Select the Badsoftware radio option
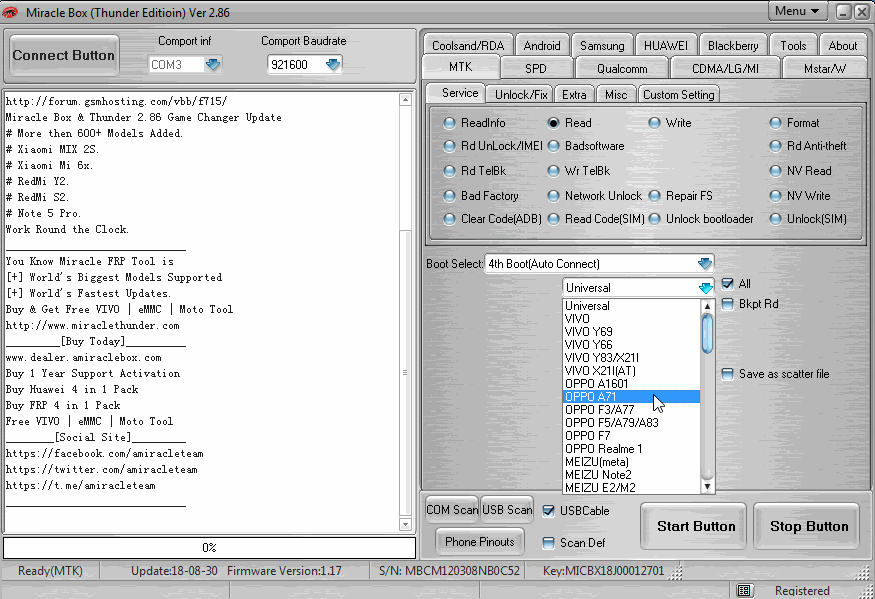 [x=553, y=146]
